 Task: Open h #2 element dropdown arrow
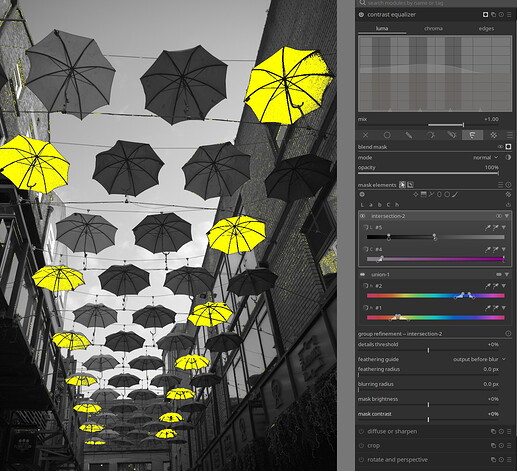[504, 286]
